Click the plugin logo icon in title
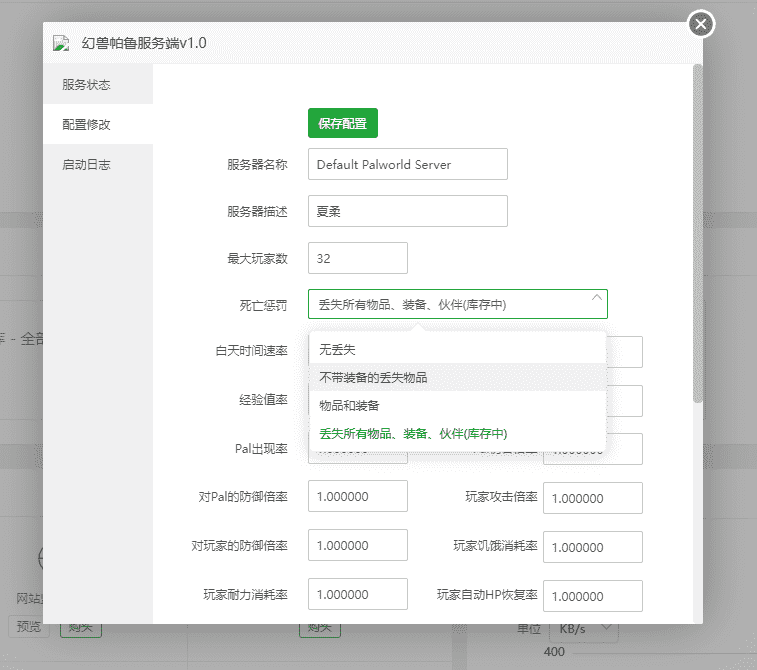This screenshot has height=670, width=757. [61, 43]
